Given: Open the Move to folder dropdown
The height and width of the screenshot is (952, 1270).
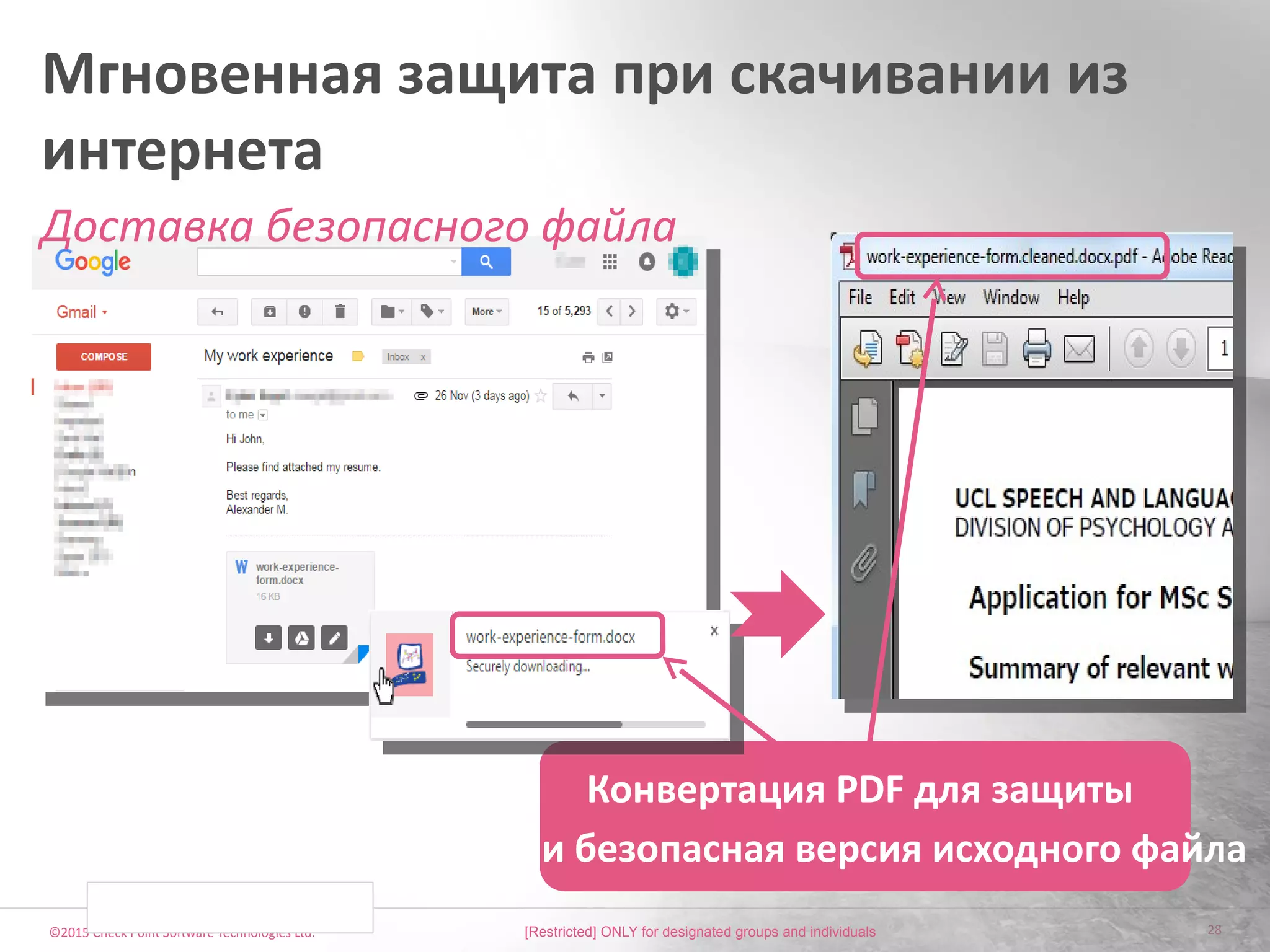Looking at the screenshot, I should click(x=392, y=311).
